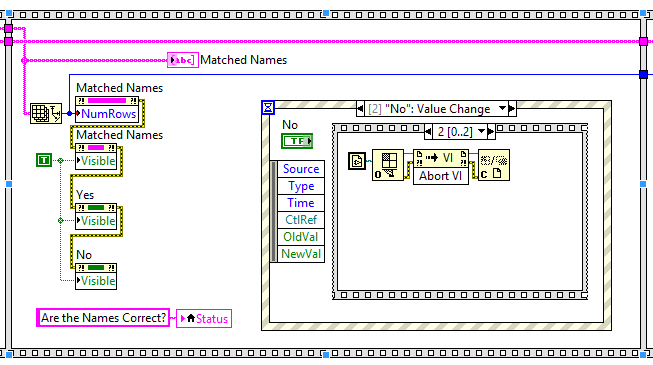The height and width of the screenshot is (365, 653).
Task: Click the pink tunnel on right frame border
Action: click(643, 41)
